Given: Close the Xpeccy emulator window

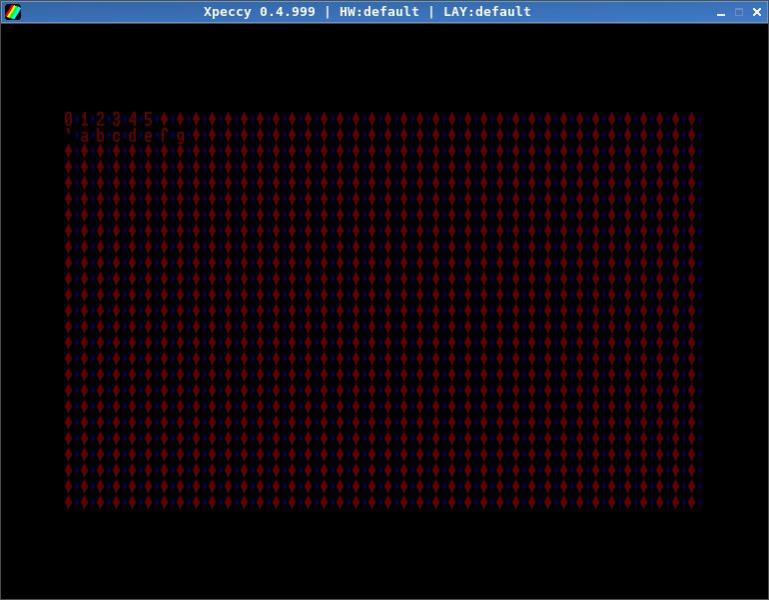Looking at the screenshot, I should click(756, 12).
